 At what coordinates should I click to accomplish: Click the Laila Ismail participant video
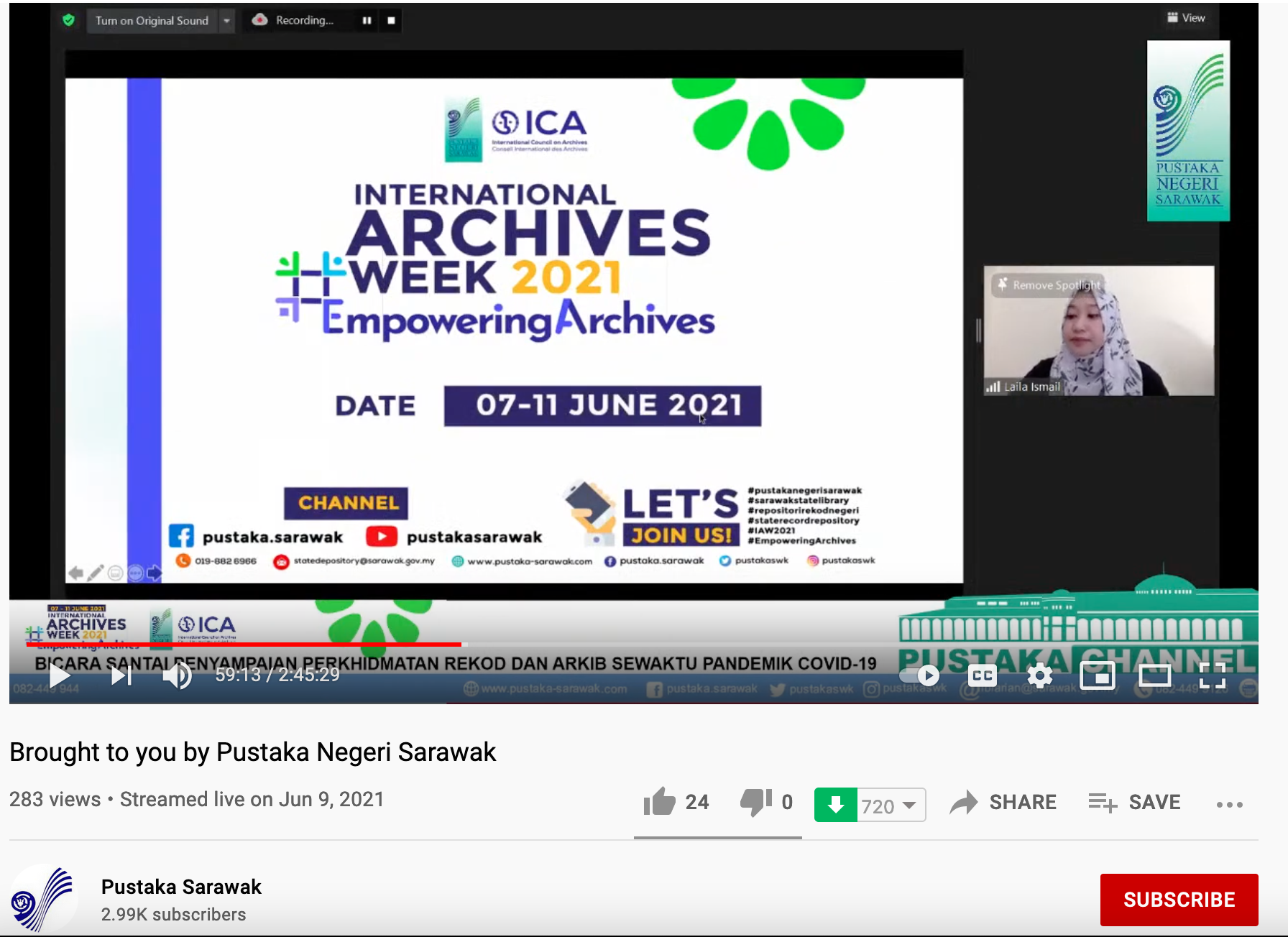click(1099, 331)
